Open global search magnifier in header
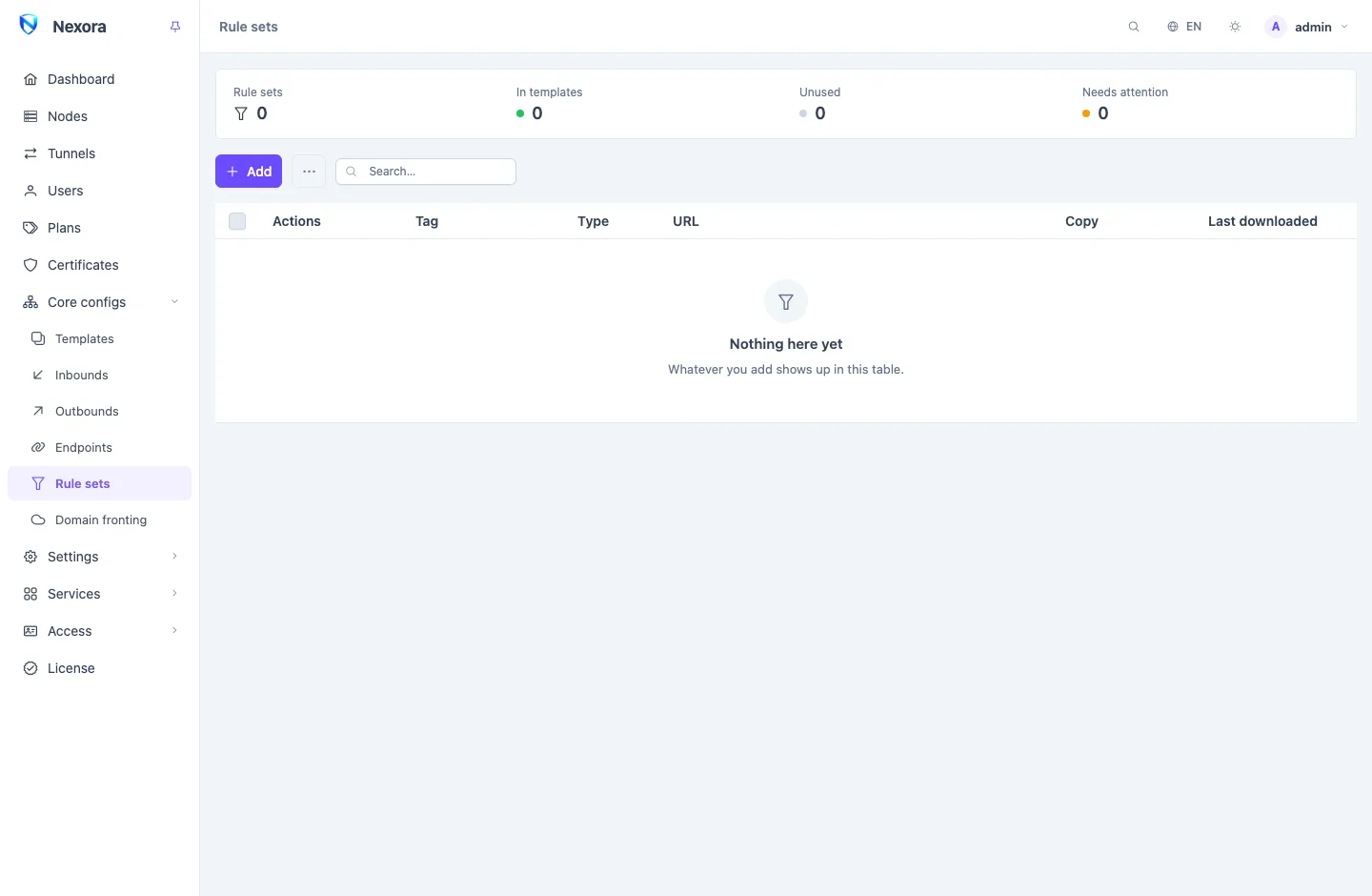 [x=1134, y=27]
